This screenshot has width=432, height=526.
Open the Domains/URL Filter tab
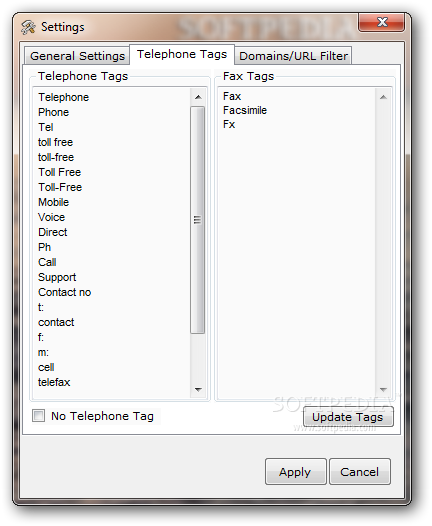[x=293, y=56]
